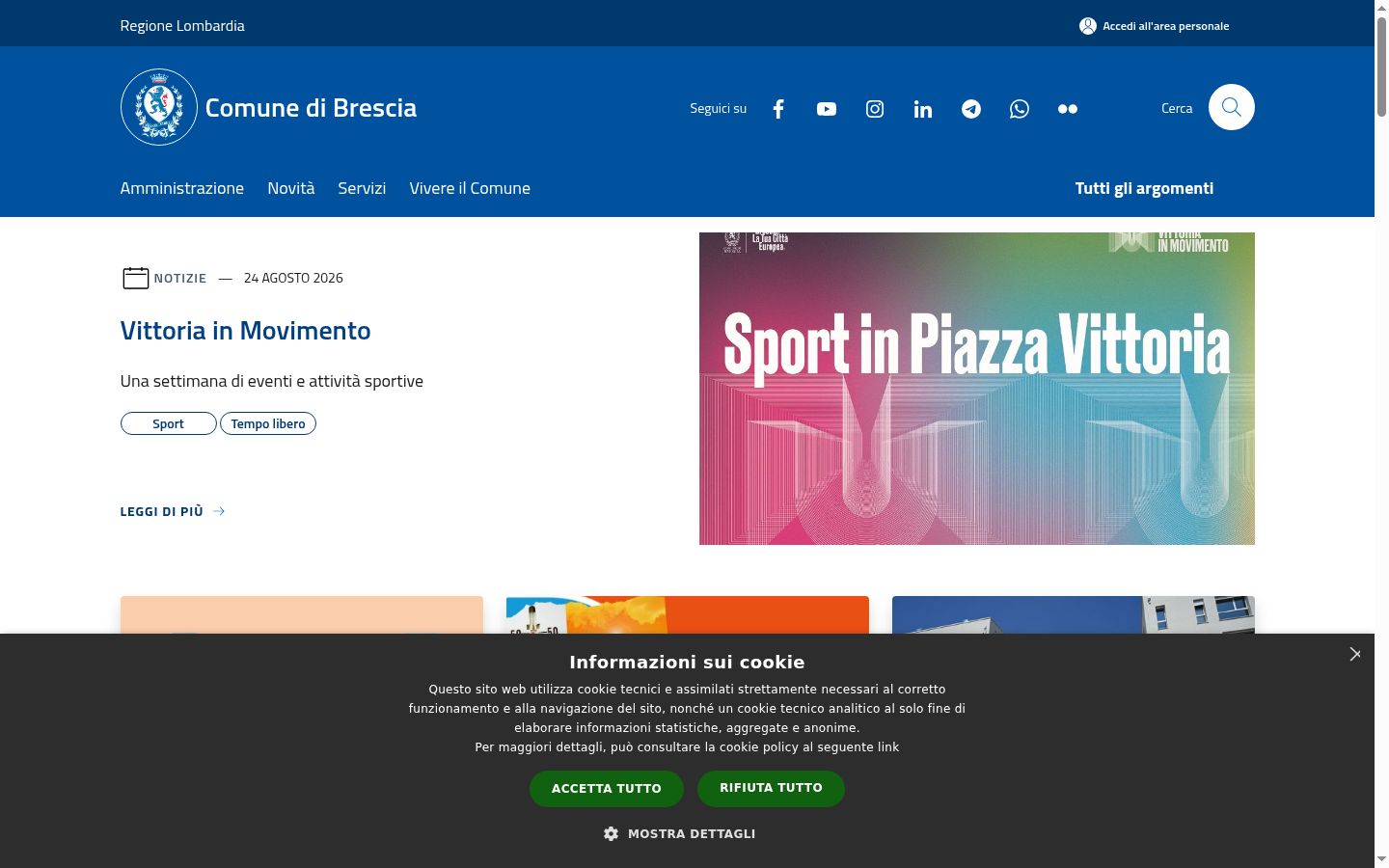Select the Sport tag chip

coord(169,423)
